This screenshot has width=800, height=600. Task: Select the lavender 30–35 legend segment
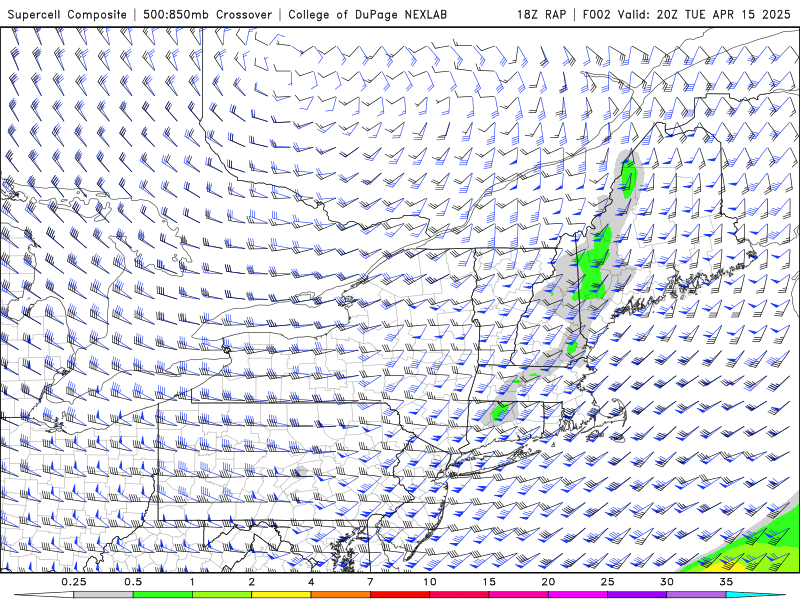coord(696,595)
